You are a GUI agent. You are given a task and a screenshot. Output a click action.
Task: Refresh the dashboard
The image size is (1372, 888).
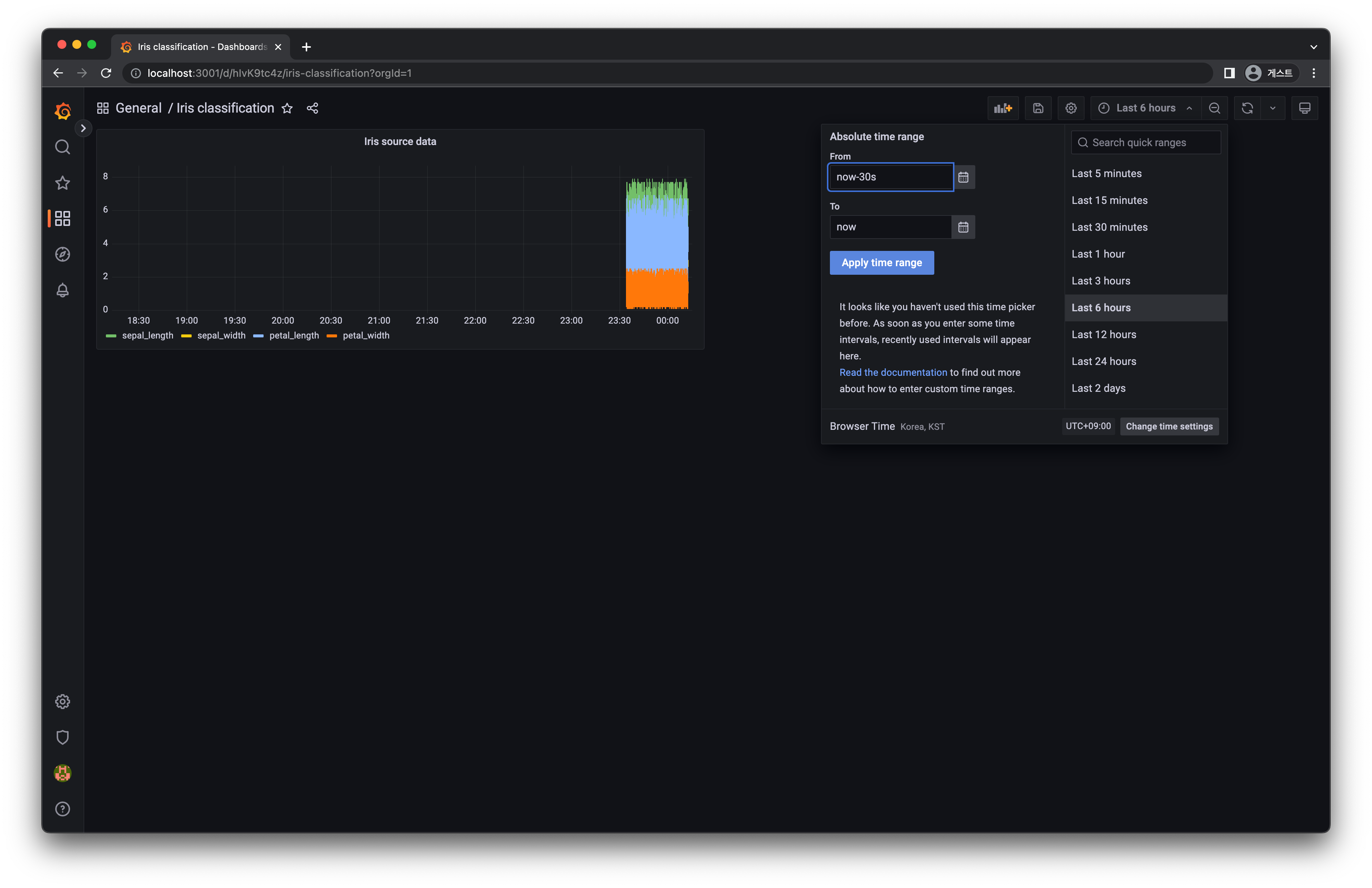[x=1247, y=108]
